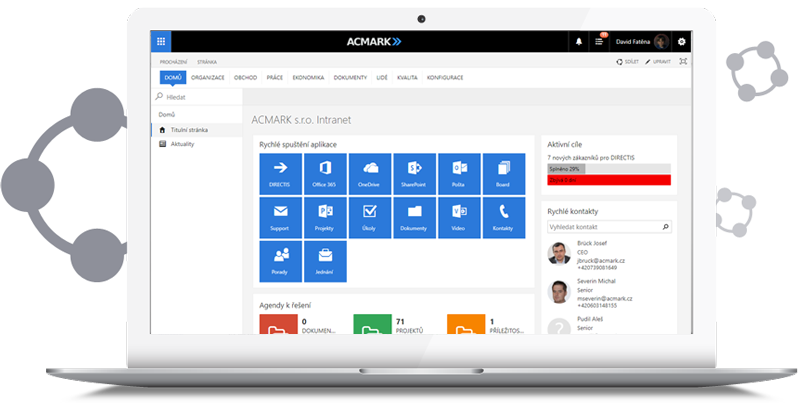Click the SDÍLET share button
Screen dimensions: 800x417
(x=628, y=62)
